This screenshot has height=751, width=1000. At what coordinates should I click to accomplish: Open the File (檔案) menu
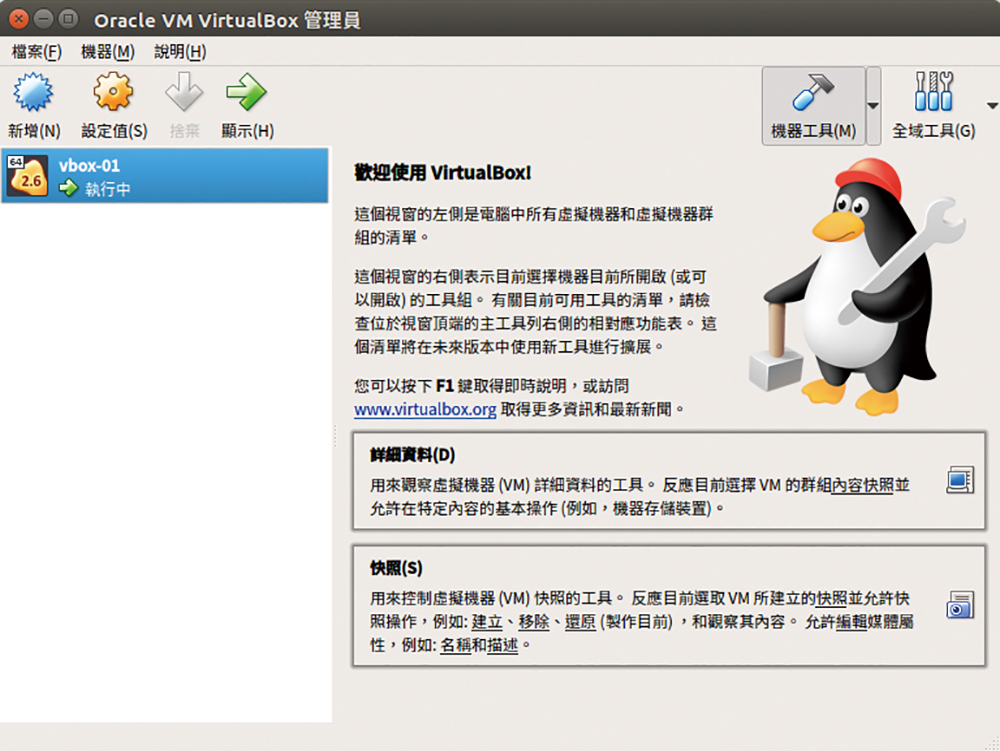(37, 52)
